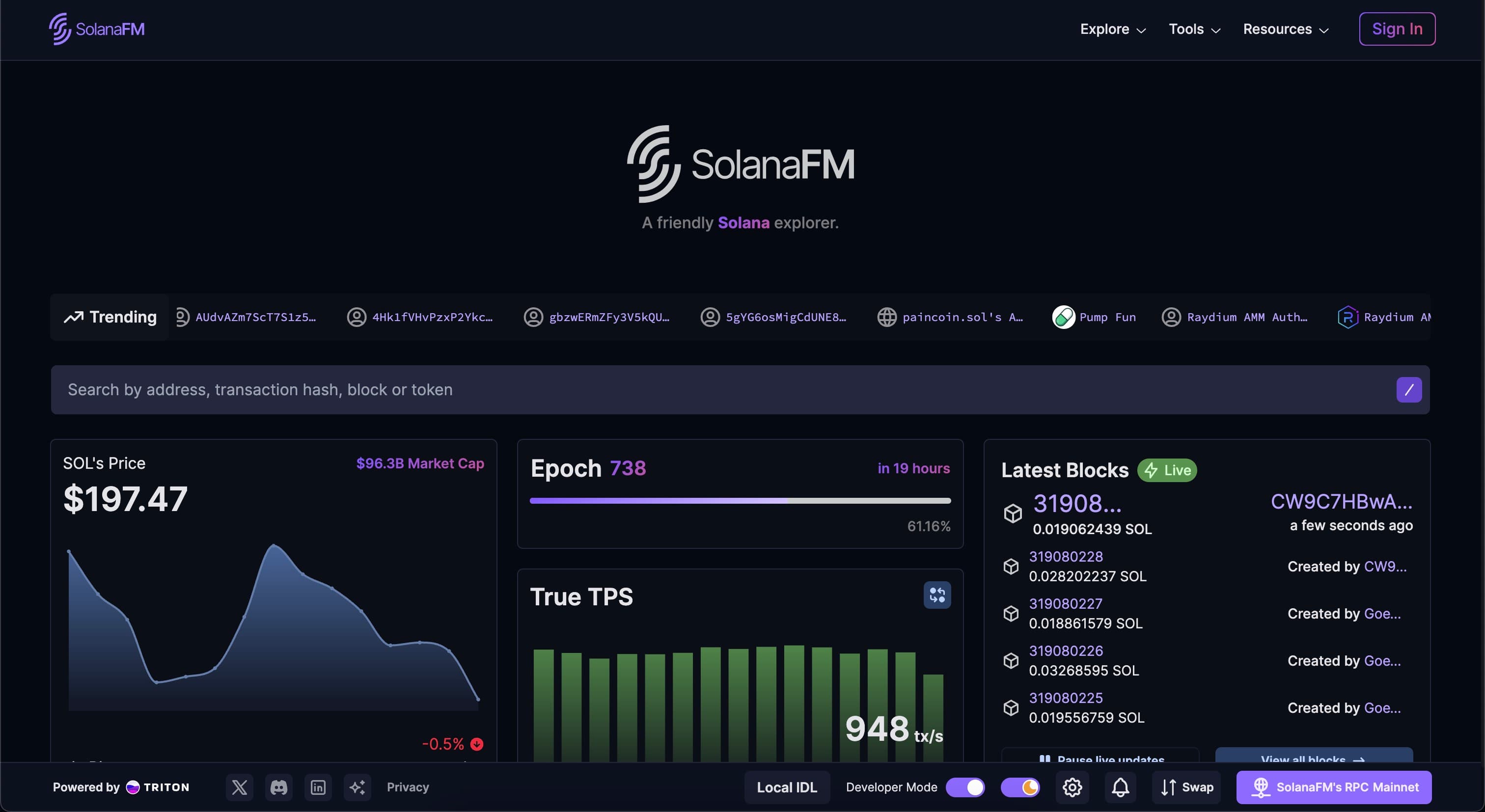
Task: Click the Pump Fun pill logo
Action: coord(1064,317)
